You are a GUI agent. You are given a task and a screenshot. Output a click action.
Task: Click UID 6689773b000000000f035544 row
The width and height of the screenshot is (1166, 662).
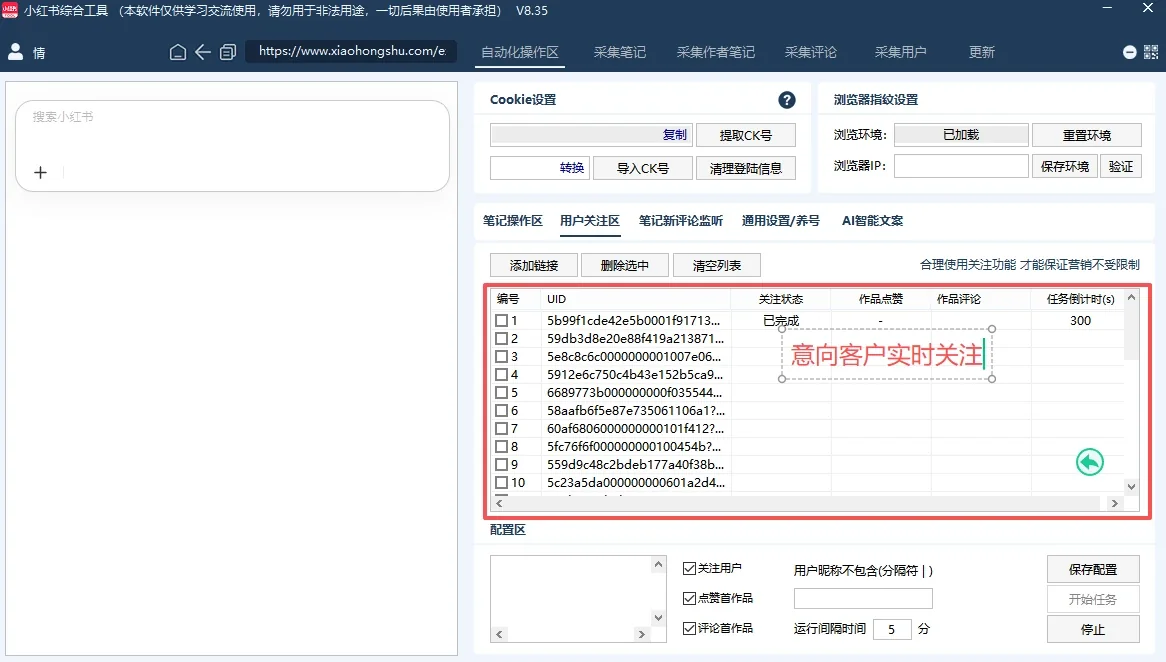(x=634, y=393)
